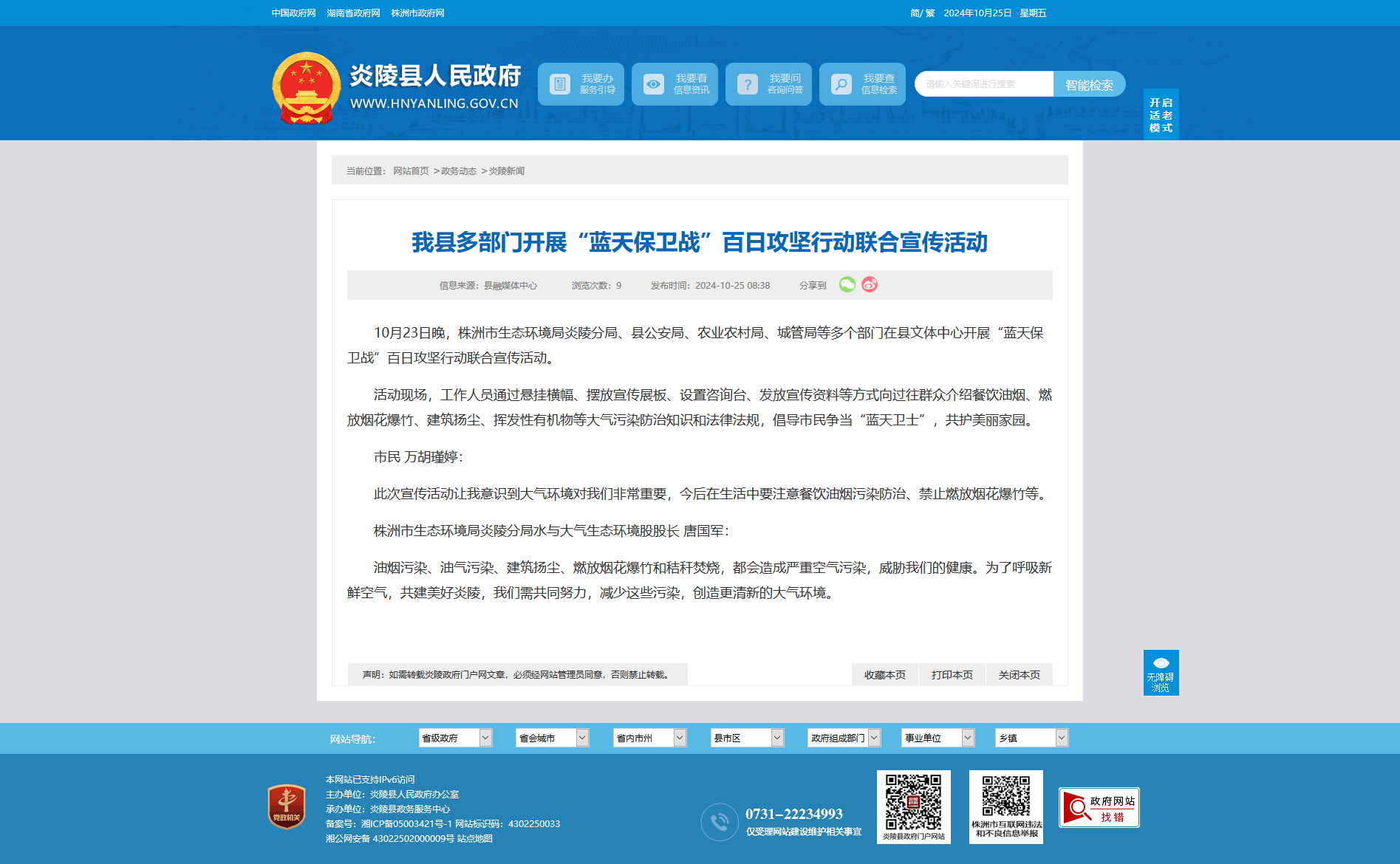Screen dimensions: 1400x864
Task: Click the 智能检索 search button
Action: point(1089,84)
